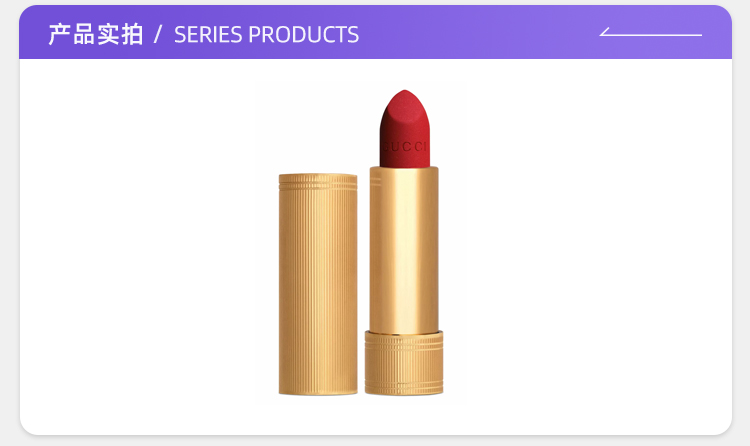Image resolution: width=750 pixels, height=446 pixels.
Task: Click the bottom edge of the lipstick cap
Action: [318, 393]
